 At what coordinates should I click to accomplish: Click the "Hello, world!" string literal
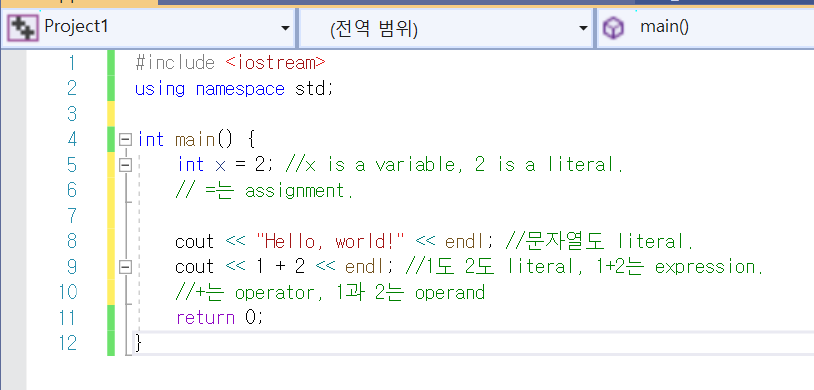coord(330,241)
